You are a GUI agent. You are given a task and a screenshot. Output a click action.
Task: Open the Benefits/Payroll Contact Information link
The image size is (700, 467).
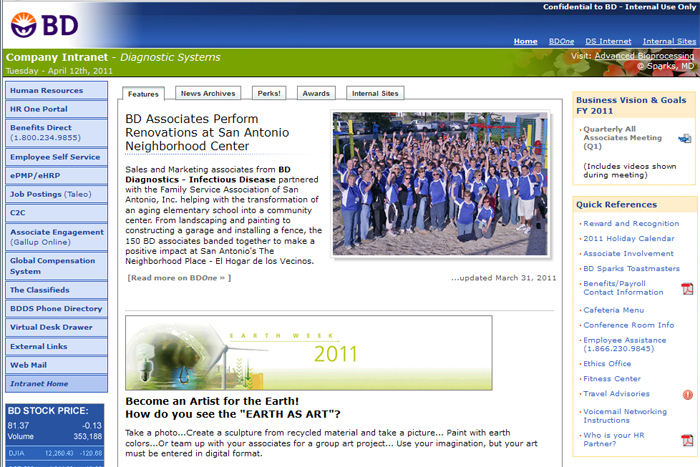pos(623,288)
